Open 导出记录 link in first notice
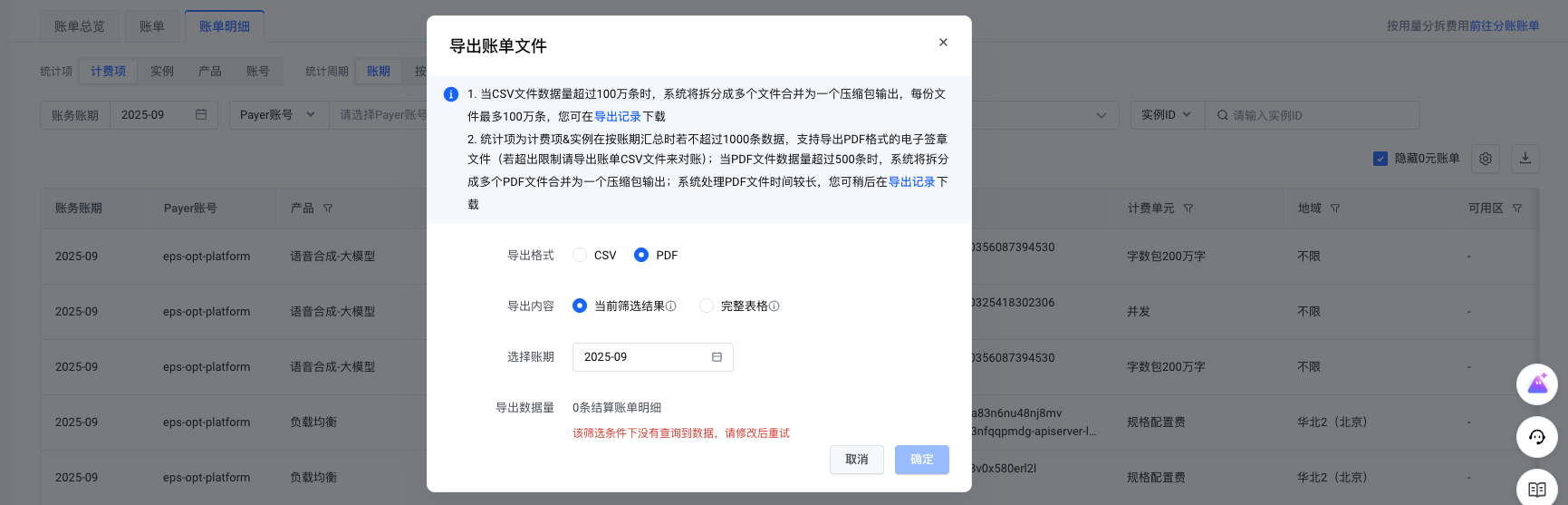This screenshot has height=505, width=1568. [618, 116]
